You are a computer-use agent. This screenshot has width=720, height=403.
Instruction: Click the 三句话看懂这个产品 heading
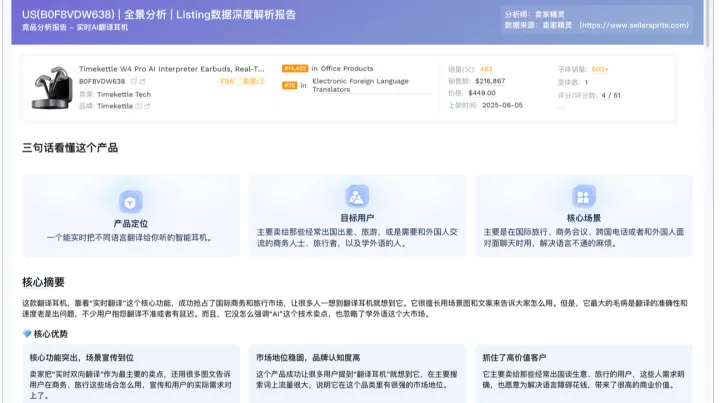70,148
